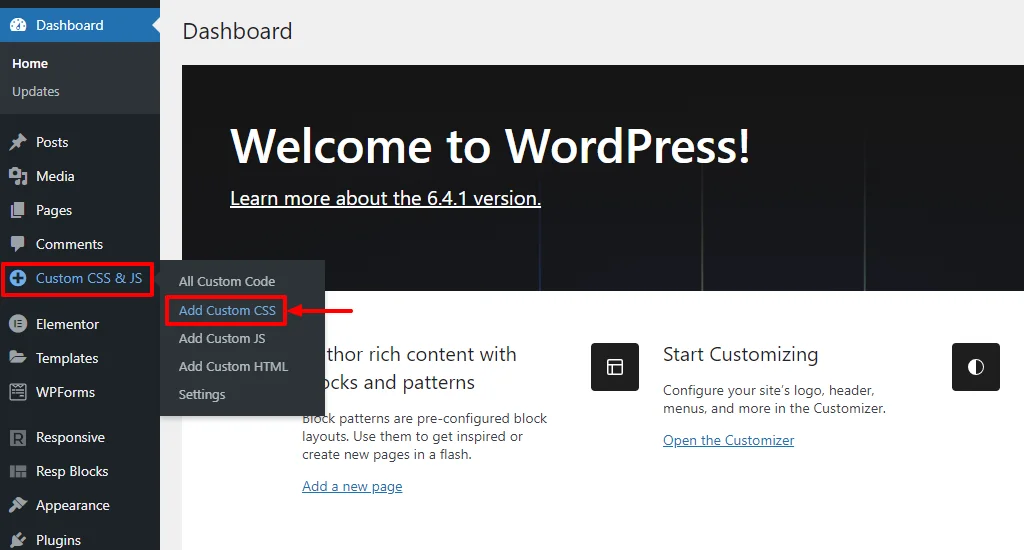This screenshot has height=550, width=1024.
Task: Follow Learn more about 6.4.1 version link
Action: point(385,198)
